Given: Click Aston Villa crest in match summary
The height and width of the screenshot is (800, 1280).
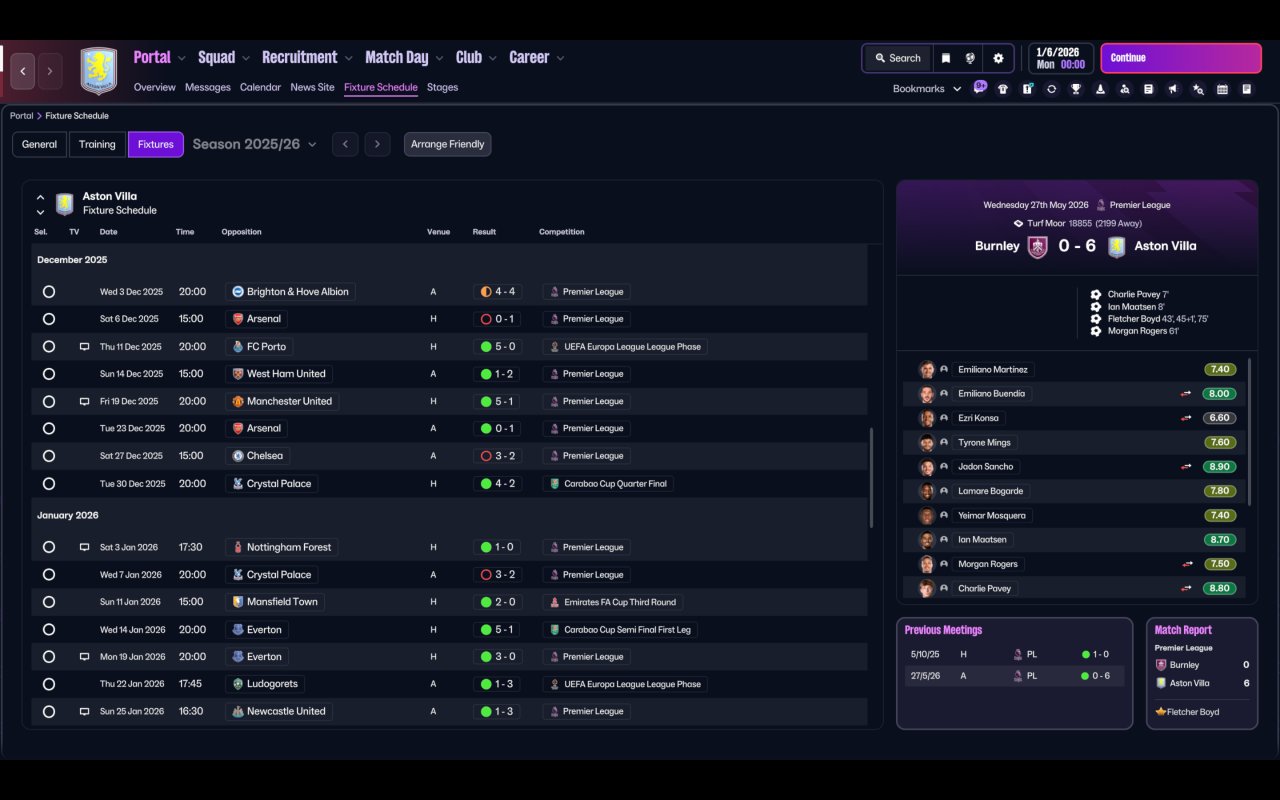Looking at the screenshot, I should coord(1117,246).
